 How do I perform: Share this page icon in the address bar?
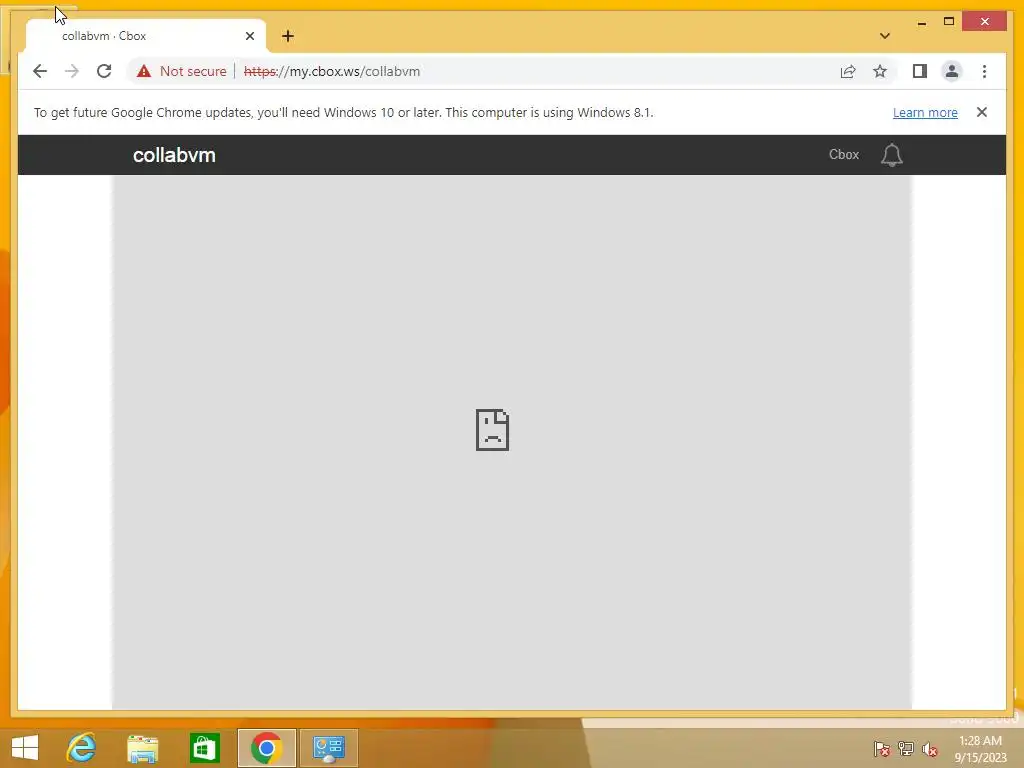(x=848, y=71)
